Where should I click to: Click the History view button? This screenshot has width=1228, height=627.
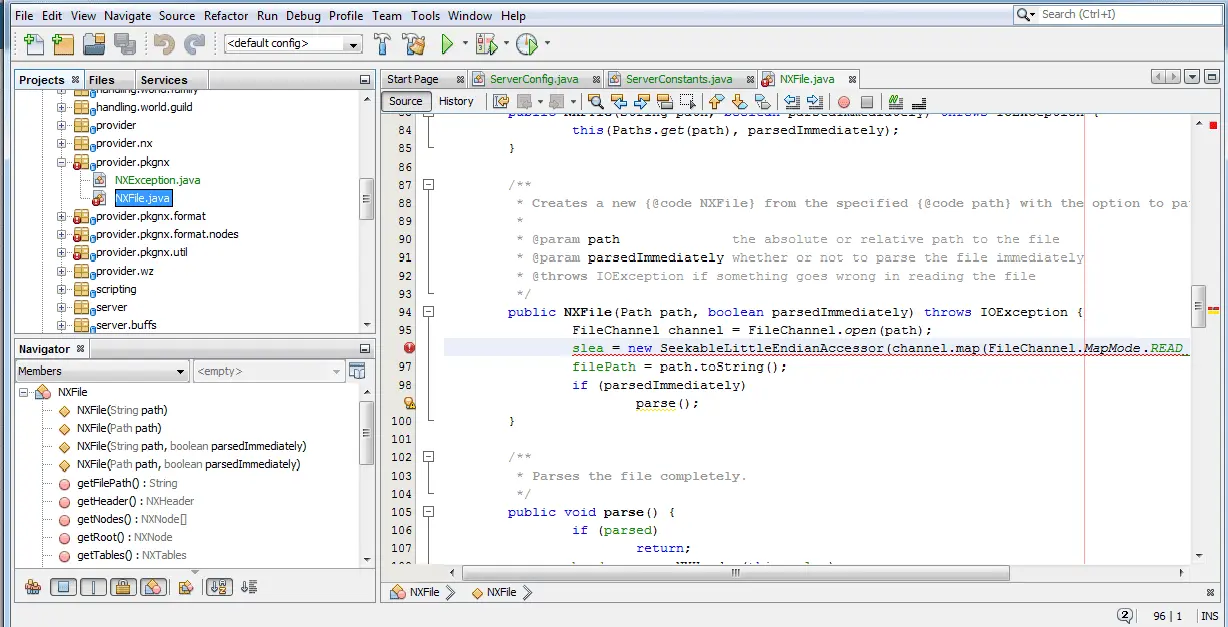coord(456,101)
